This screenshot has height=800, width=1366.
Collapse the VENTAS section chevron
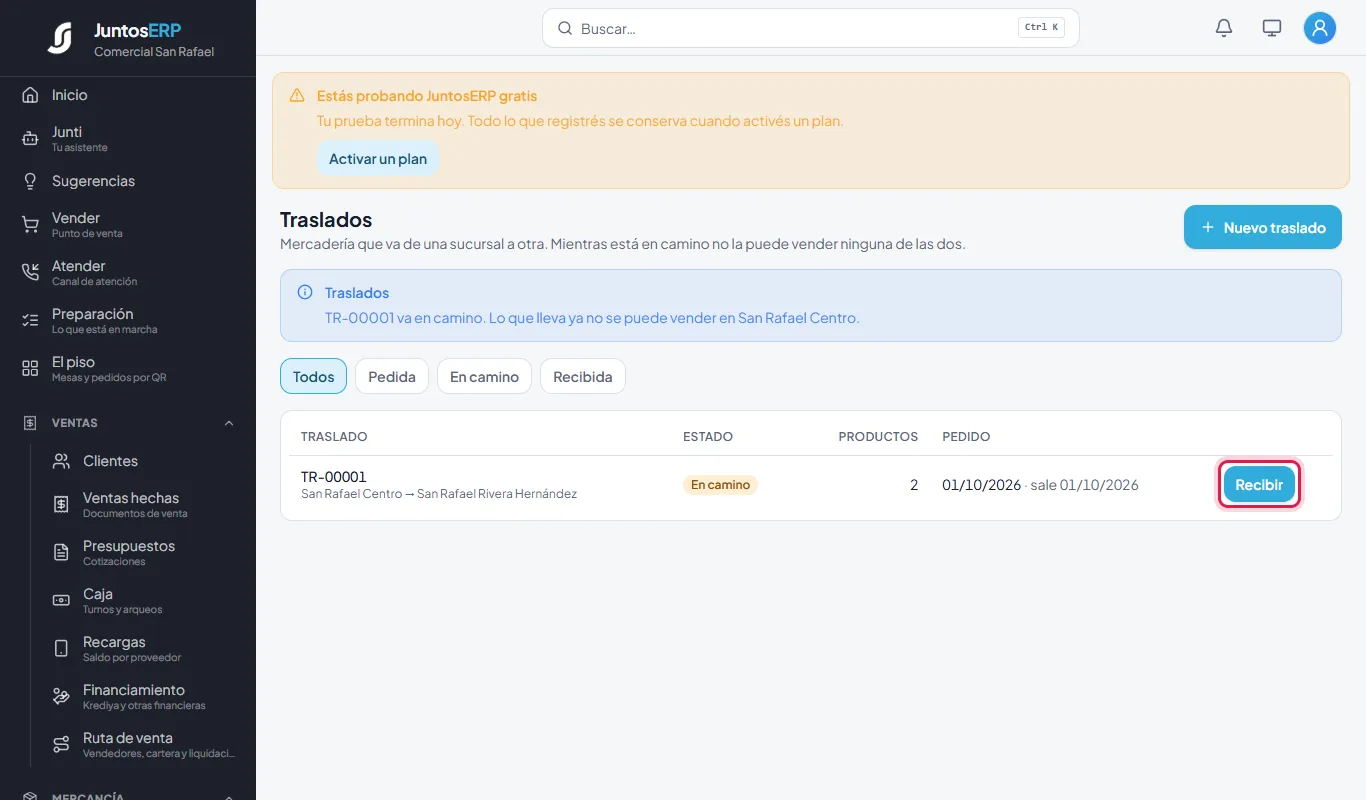click(x=229, y=423)
